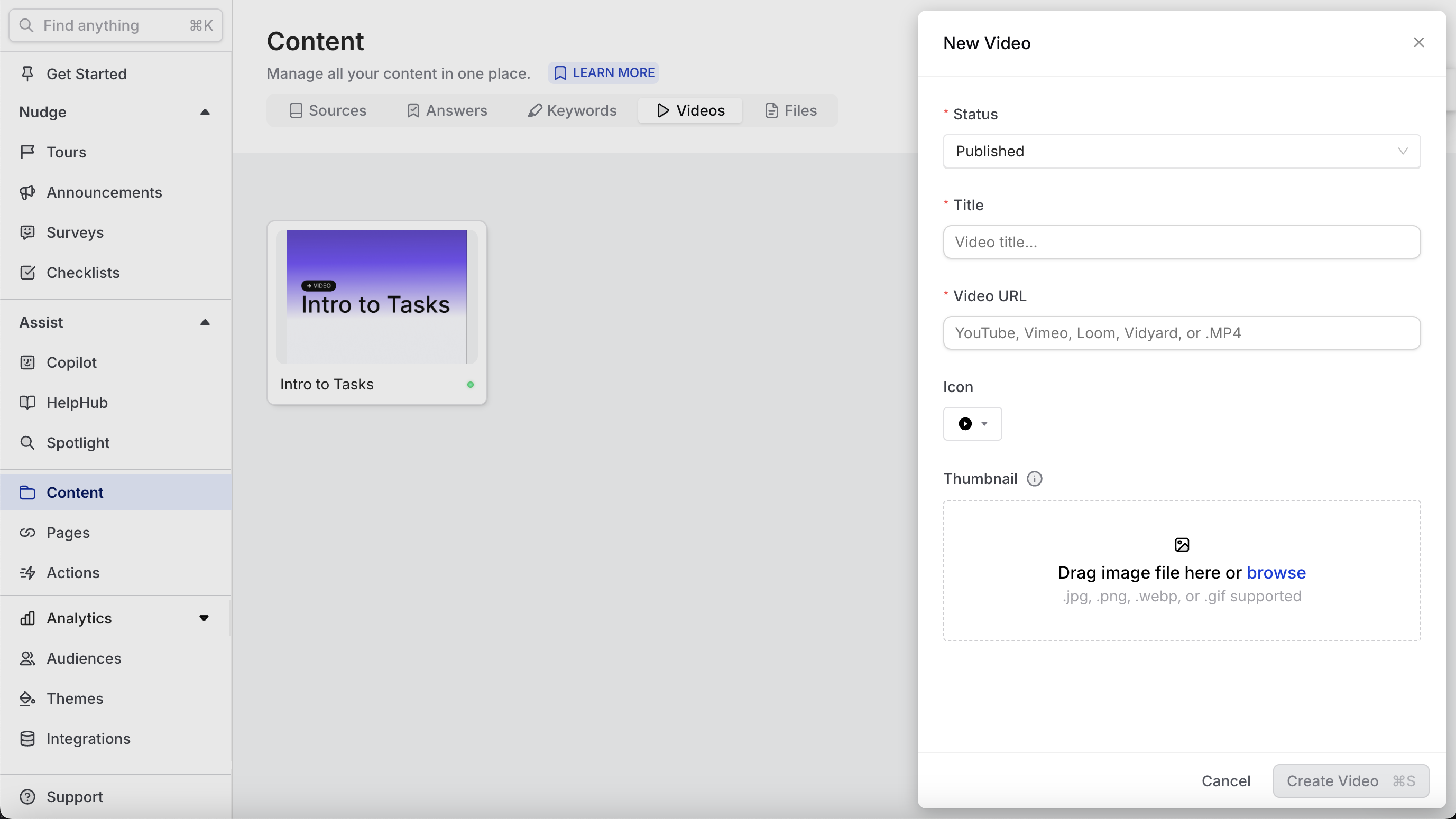Click the Pages link icon
The image size is (1456, 819).
[x=27, y=532]
